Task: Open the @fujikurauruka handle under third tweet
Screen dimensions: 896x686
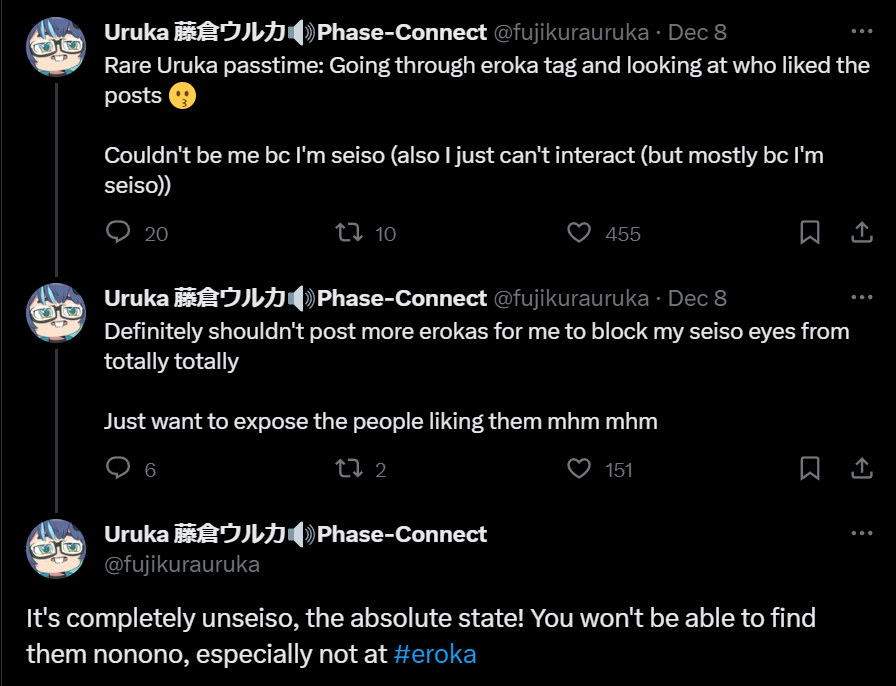Action: (182, 564)
